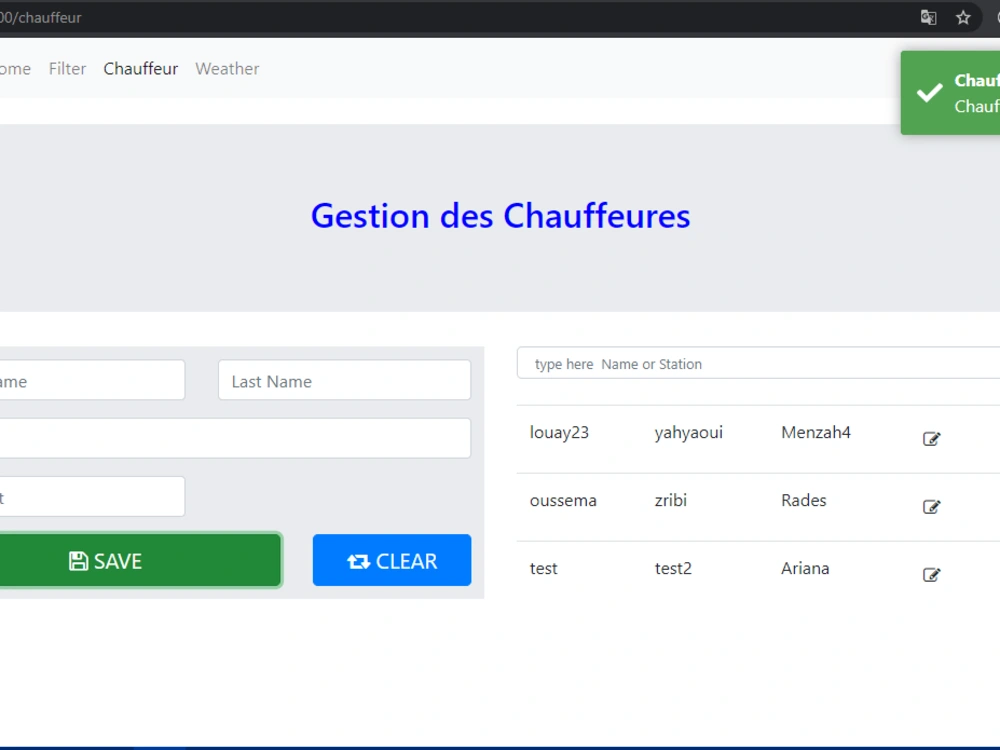Select the 'test2' cell

pyautogui.click(x=673, y=568)
